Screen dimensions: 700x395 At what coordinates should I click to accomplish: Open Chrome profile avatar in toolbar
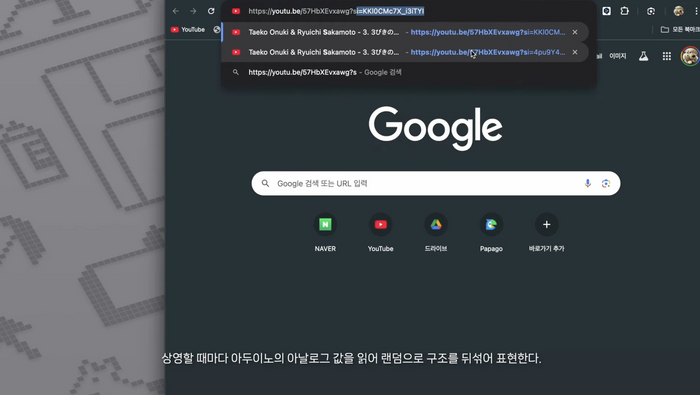[679, 11]
